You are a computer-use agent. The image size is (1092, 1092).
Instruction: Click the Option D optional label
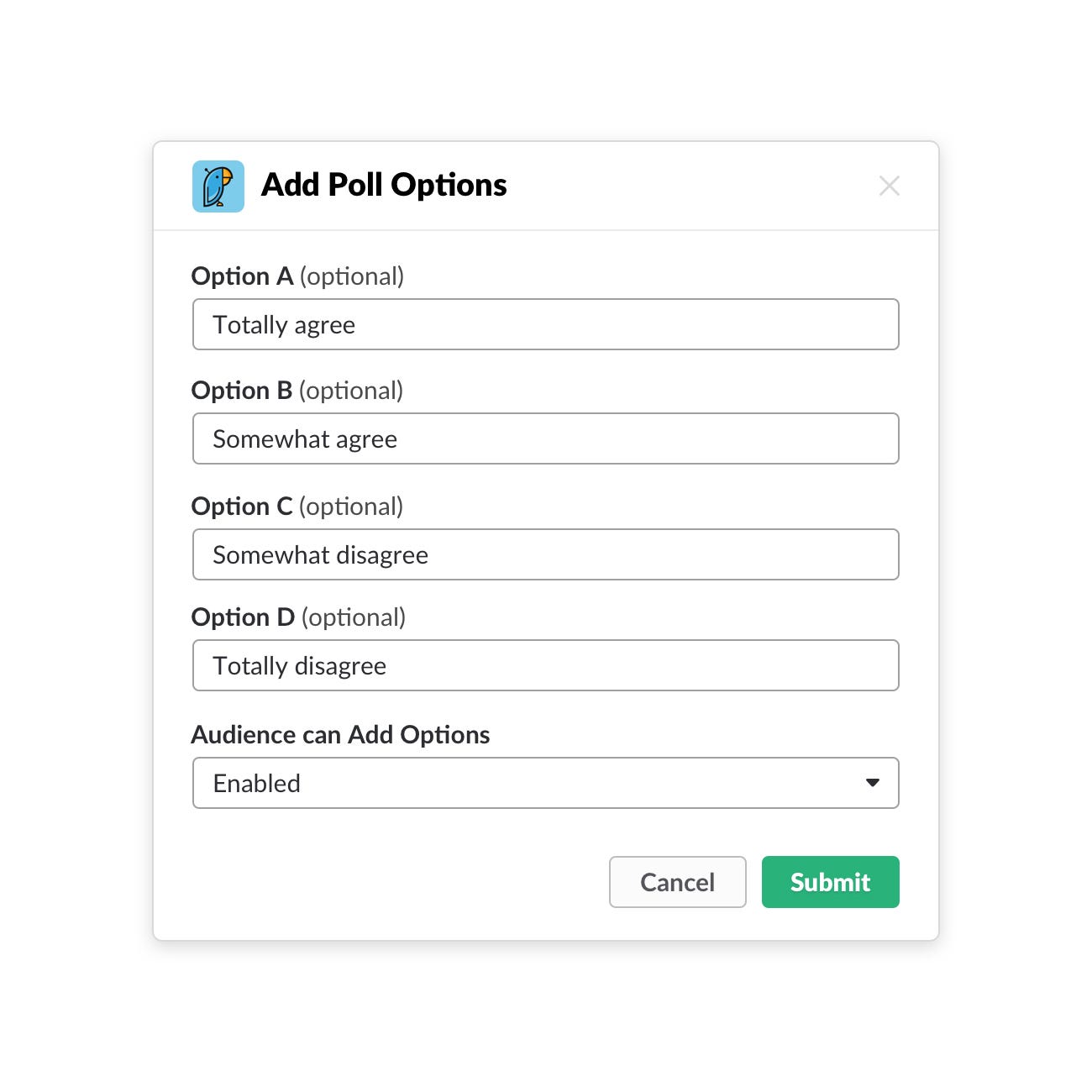[x=298, y=617]
